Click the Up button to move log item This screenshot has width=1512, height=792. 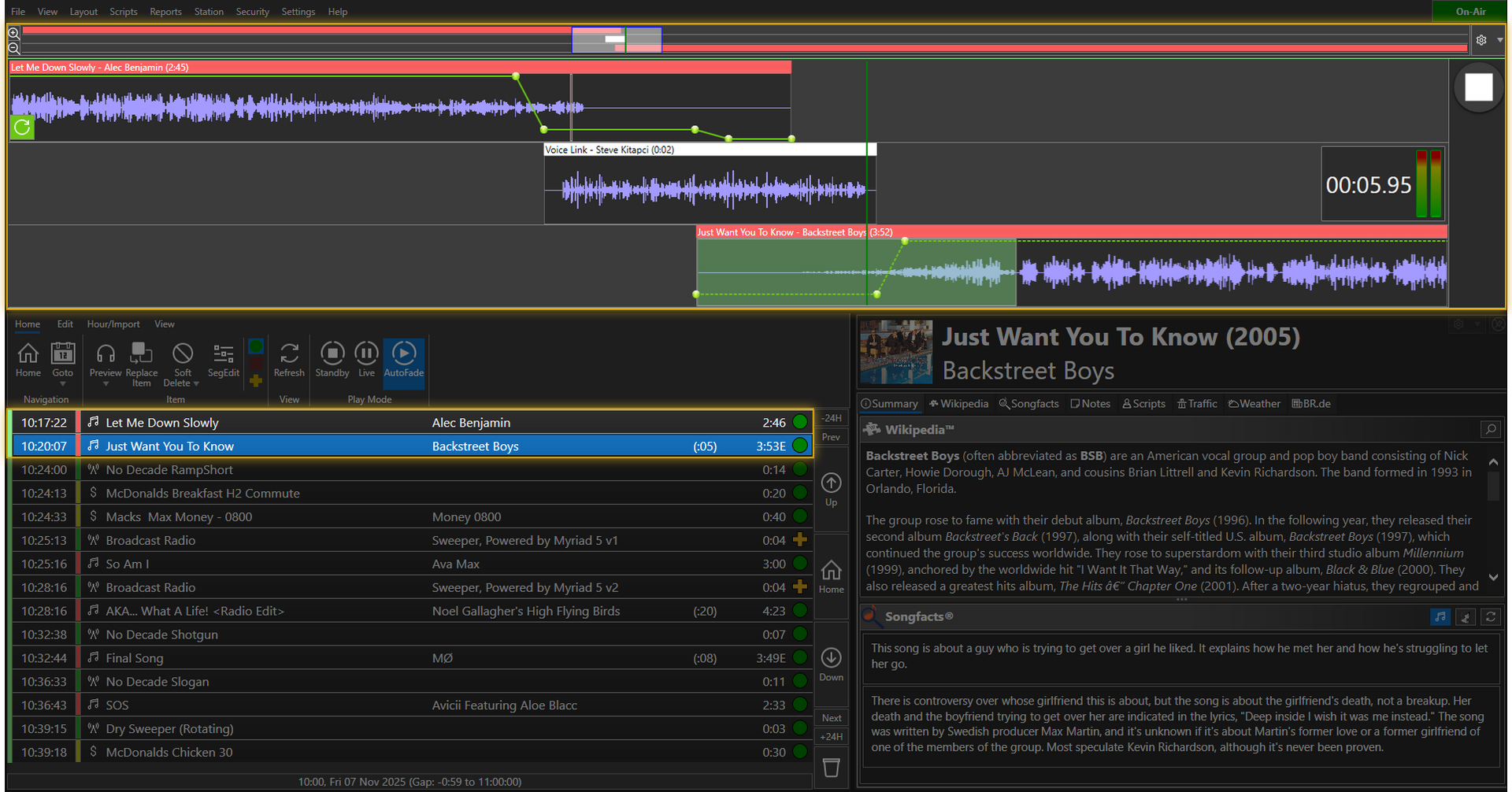pos(831,484)
